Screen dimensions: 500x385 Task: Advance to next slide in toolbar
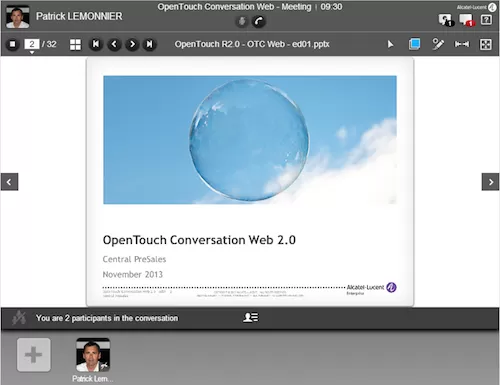[132, 44]
